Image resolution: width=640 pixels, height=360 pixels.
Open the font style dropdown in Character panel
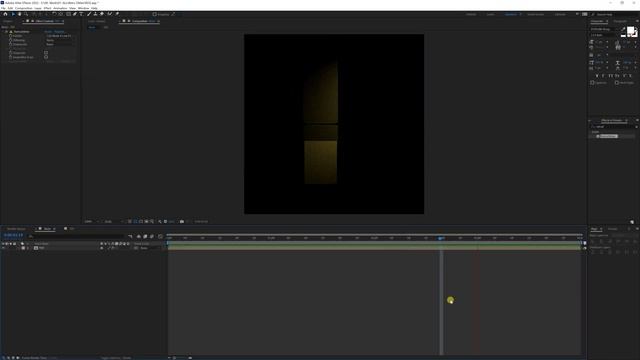click(x=603, y=35)
